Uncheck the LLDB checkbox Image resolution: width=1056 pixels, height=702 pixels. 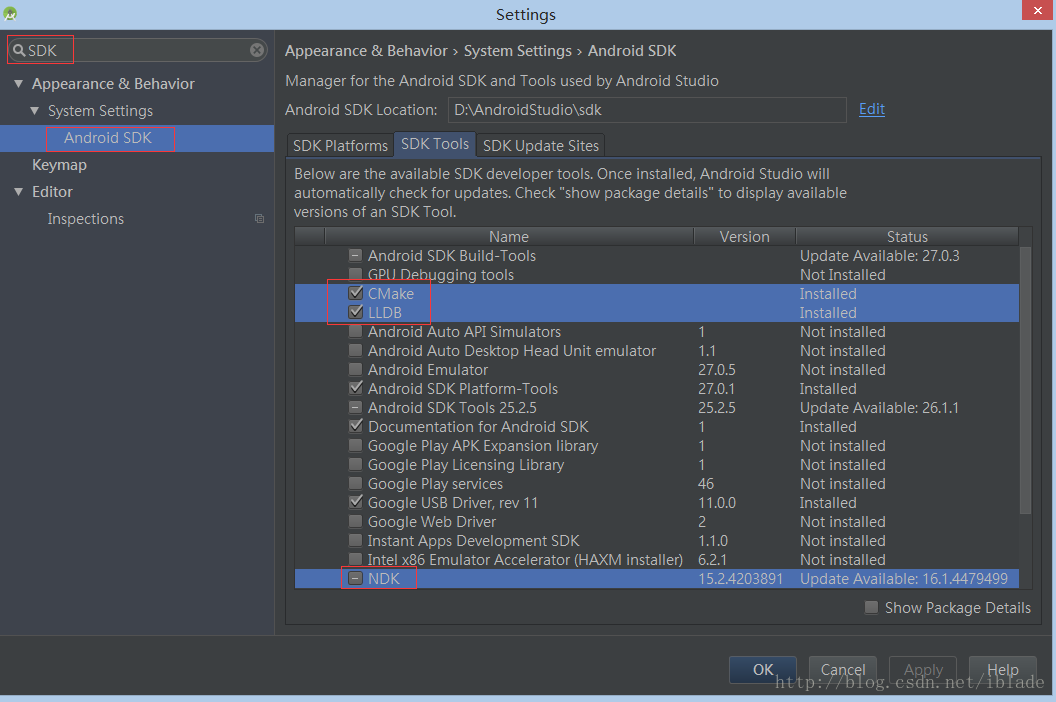click(356, 312)
